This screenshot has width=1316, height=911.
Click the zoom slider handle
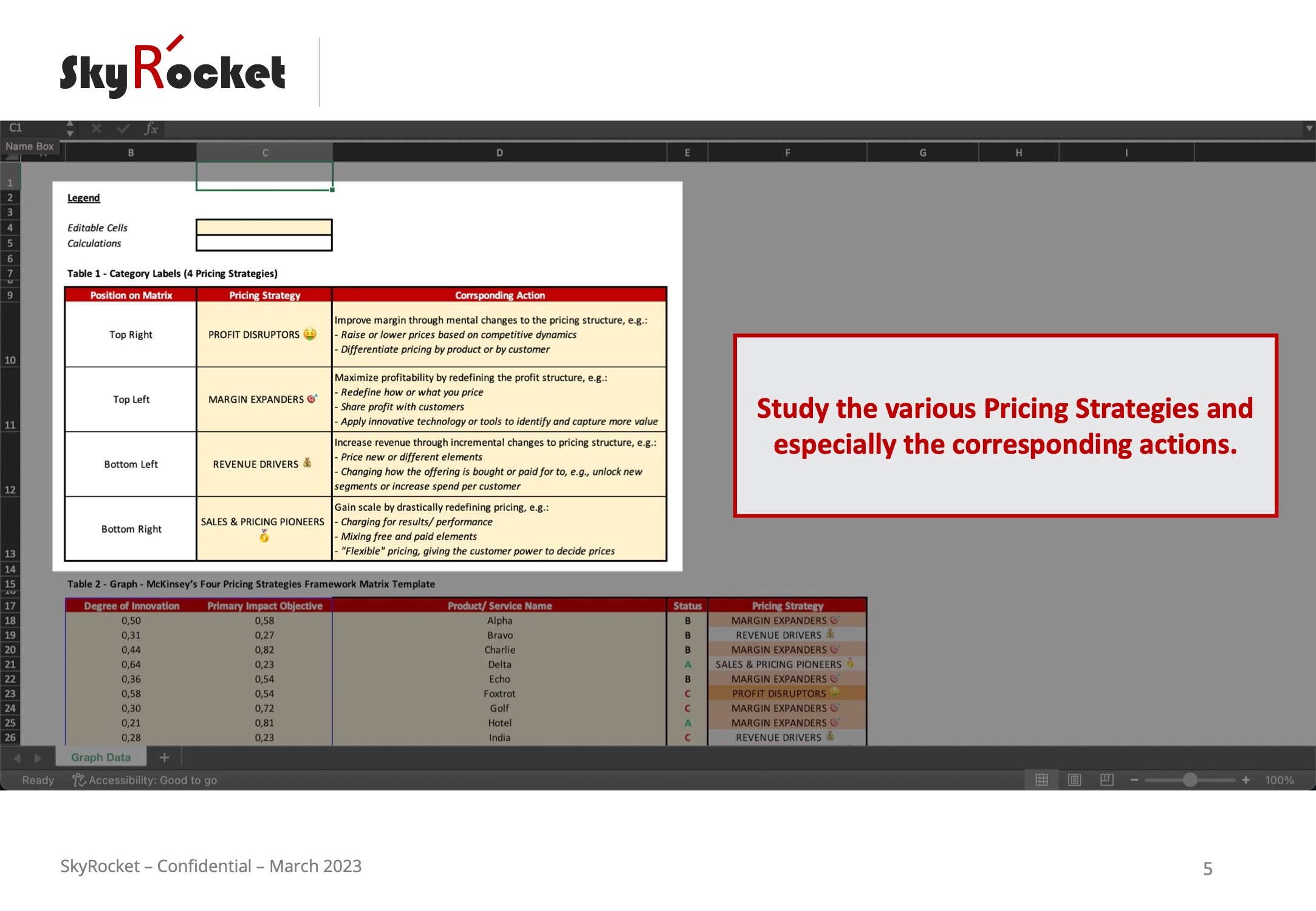click(x=1190, y=780)
